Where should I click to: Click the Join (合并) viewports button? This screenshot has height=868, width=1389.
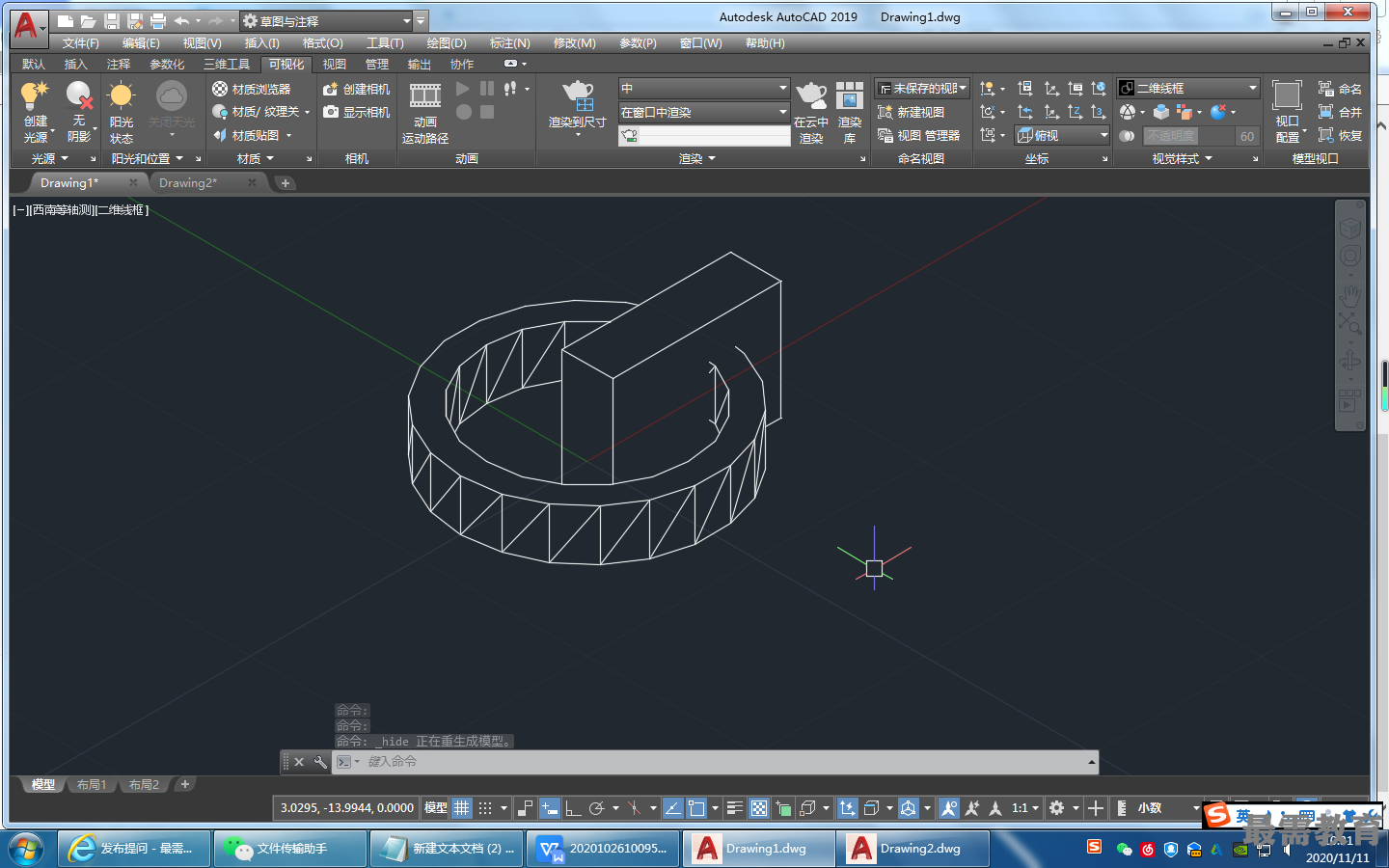(1340, 112)
